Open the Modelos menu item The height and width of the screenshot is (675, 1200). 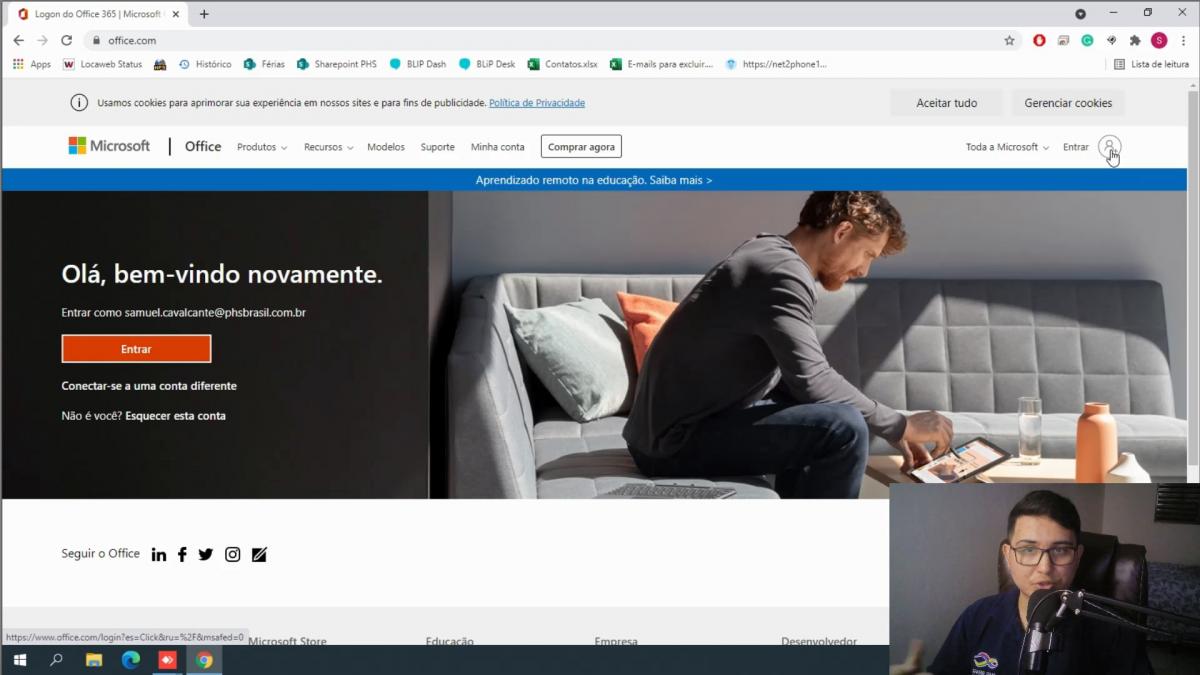(x=386, y=147)
